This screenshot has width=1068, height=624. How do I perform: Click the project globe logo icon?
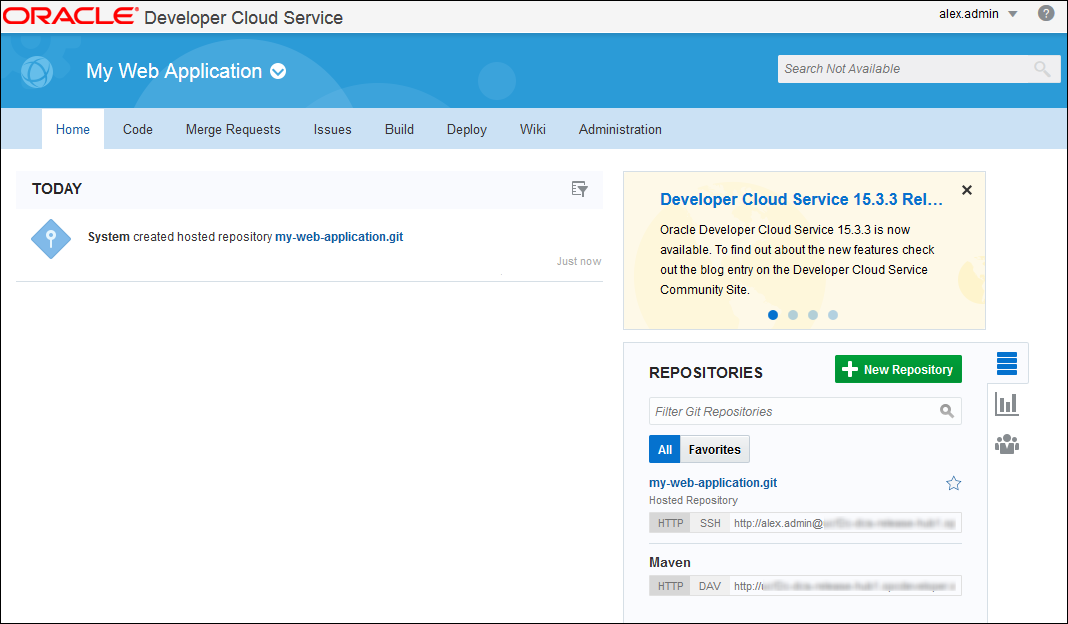click(x=37, y=71)
